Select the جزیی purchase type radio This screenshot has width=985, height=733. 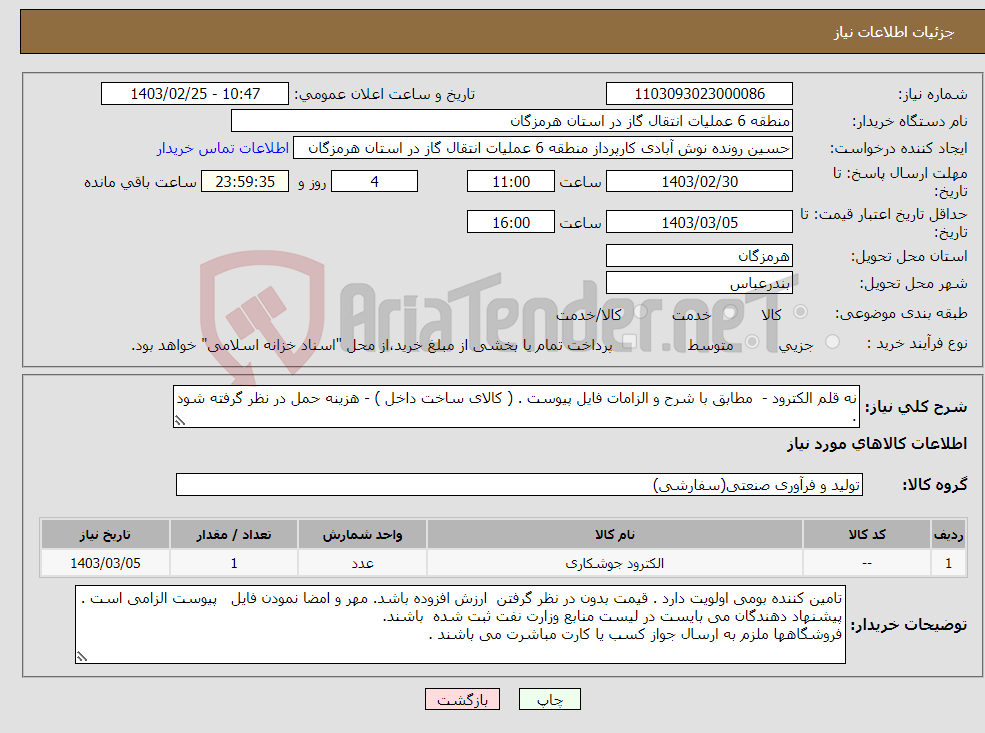pos(832,342)
